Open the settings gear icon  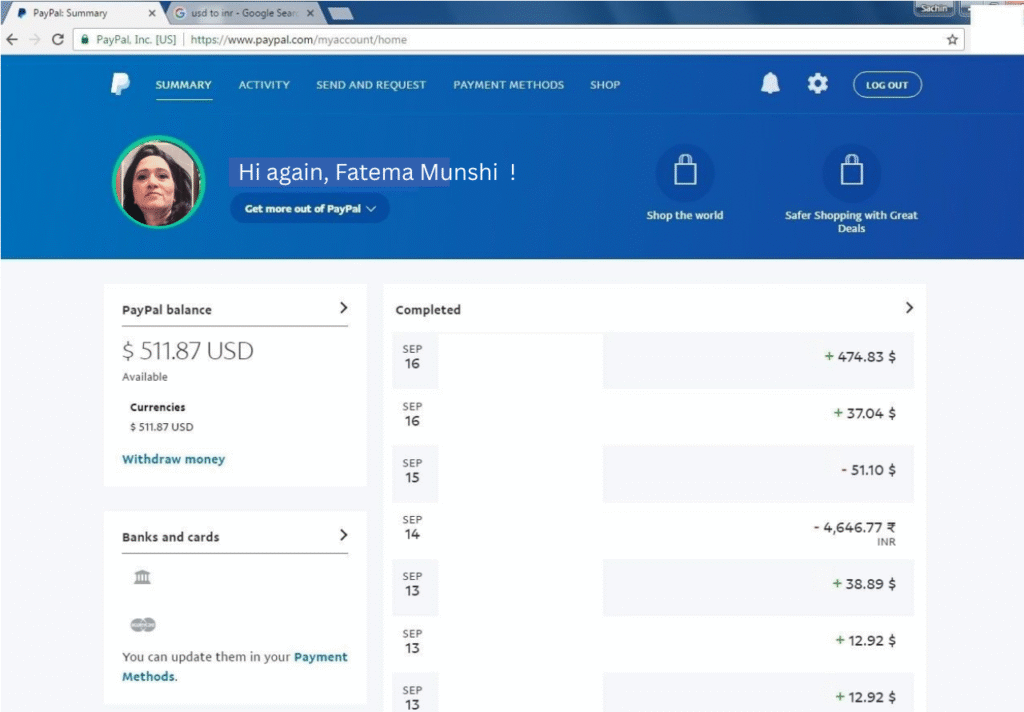818,84
